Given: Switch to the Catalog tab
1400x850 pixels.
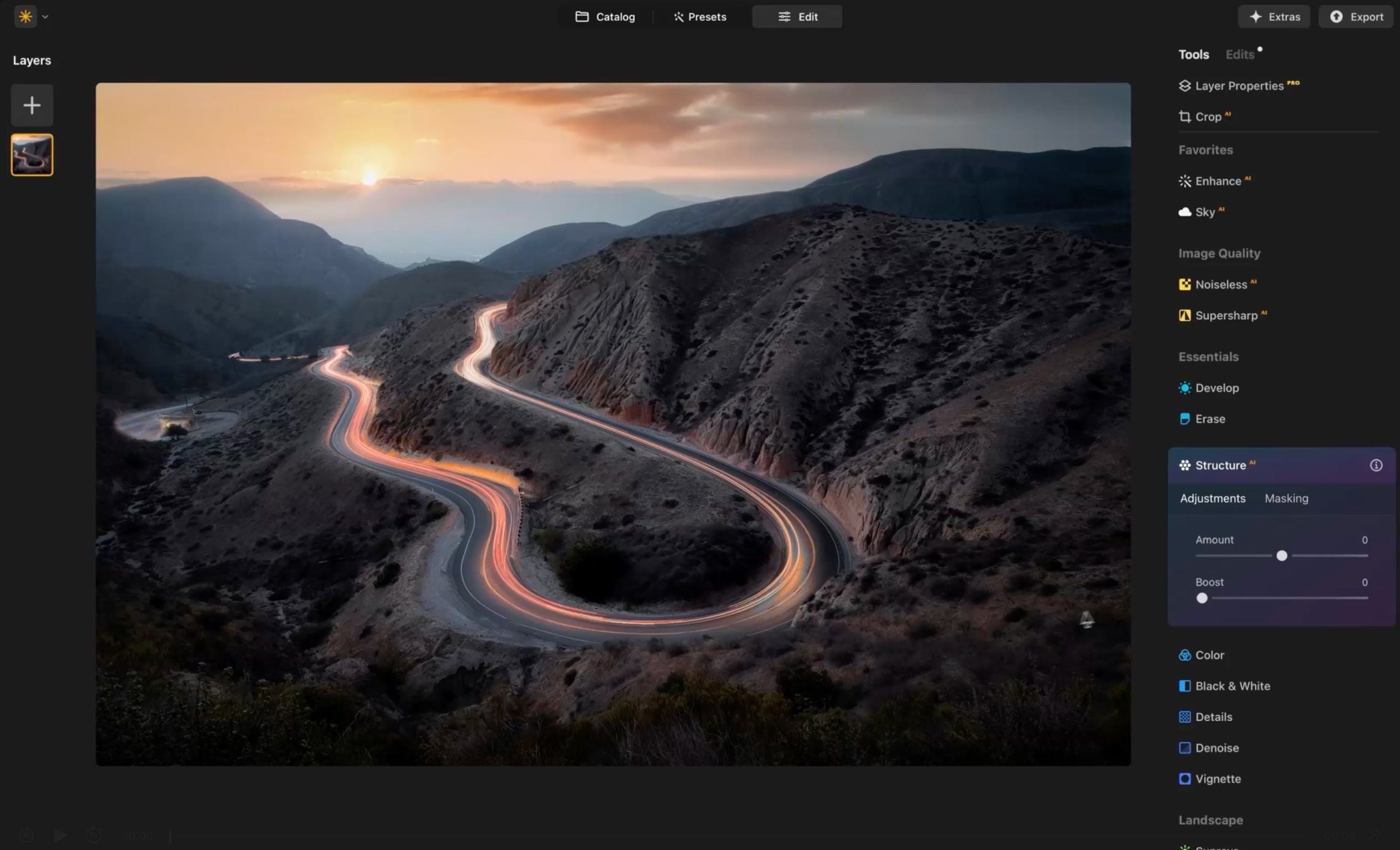Looking at the screenshot, I should [x=605, y=17].
